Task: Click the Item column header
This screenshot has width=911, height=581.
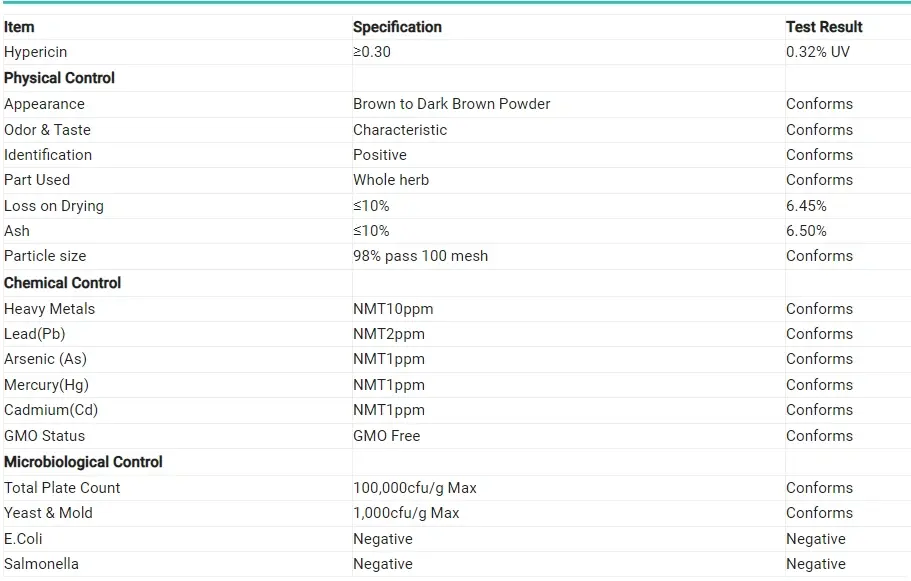Action: click(19, 27)
